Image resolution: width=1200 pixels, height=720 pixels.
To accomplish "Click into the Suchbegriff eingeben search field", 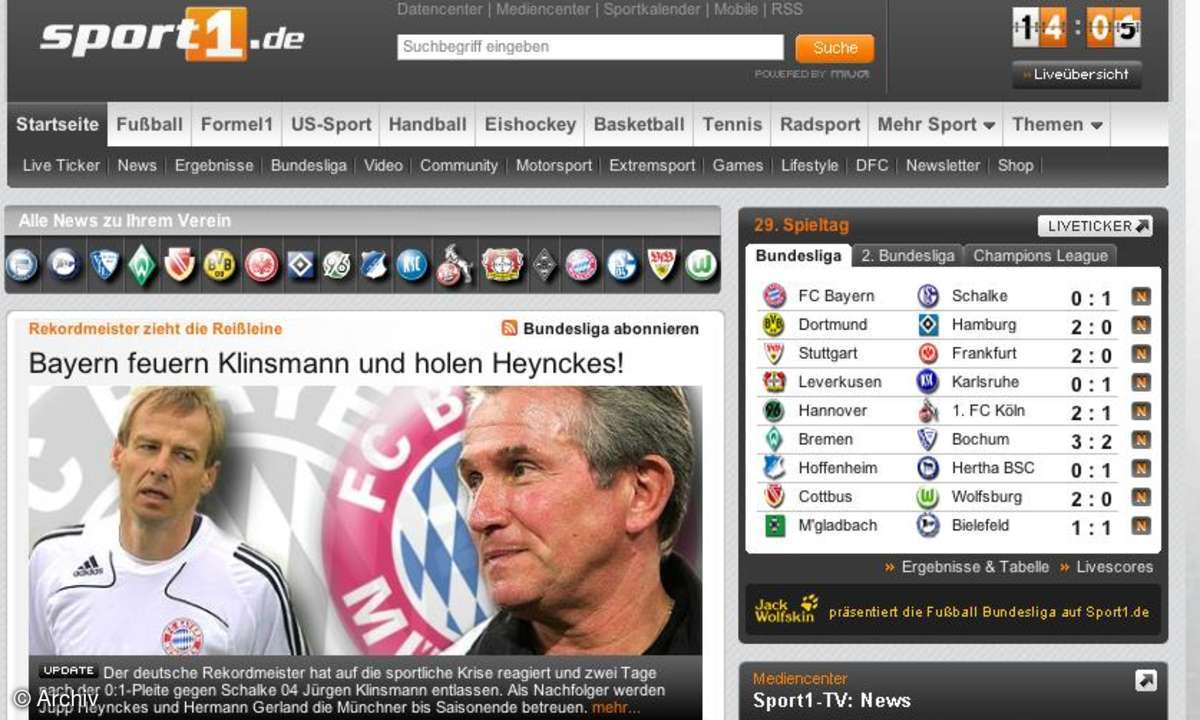I will pyautogui.click(x=590, y=47).
